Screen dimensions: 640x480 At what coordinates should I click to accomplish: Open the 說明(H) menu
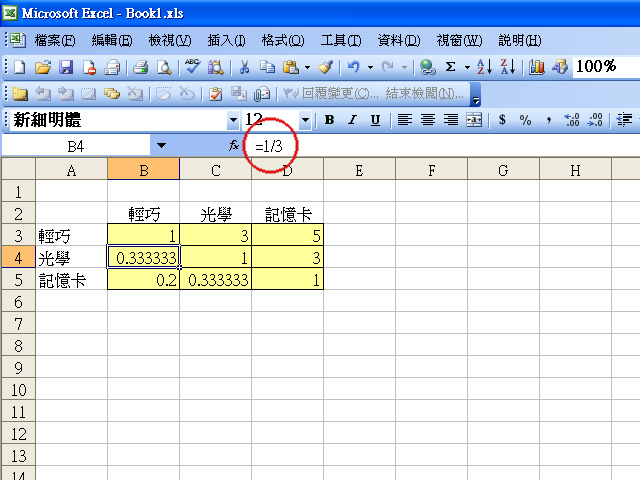520,40
